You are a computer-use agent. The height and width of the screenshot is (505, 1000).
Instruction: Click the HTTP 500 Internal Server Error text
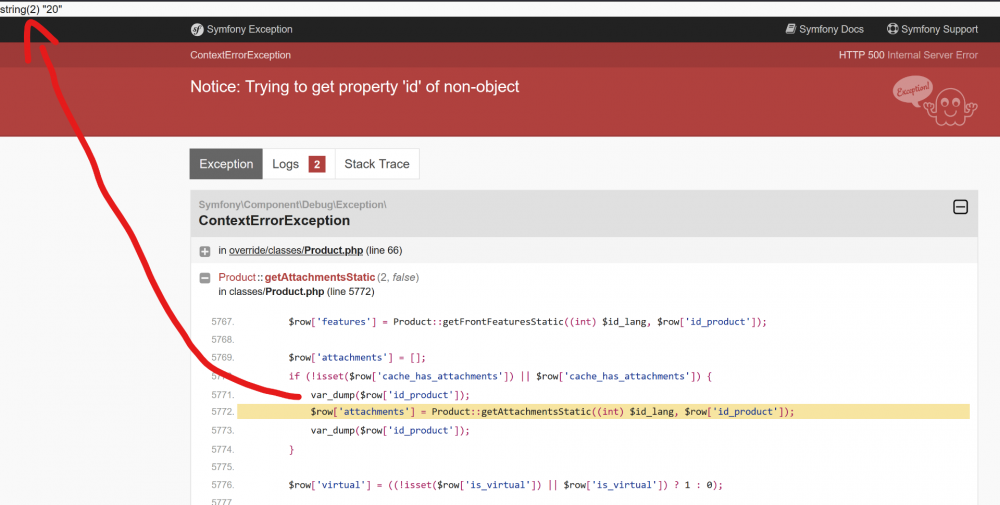[908, 55]
